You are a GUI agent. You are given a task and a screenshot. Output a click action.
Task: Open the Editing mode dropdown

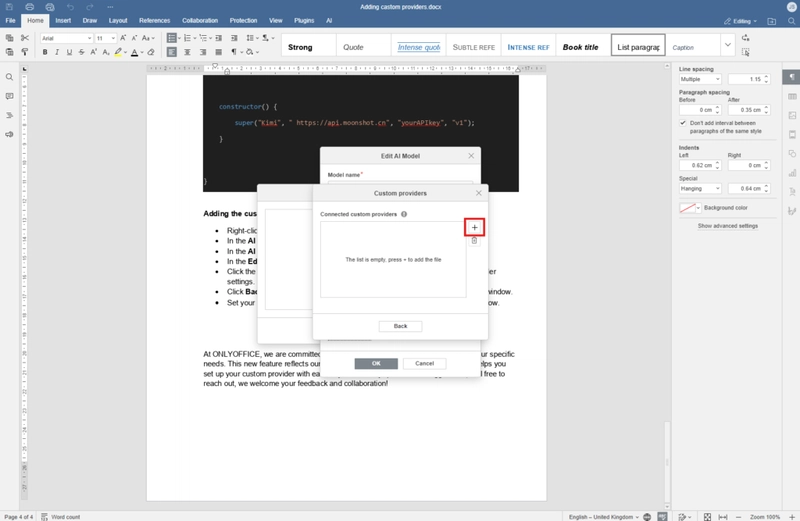click(x=740, y=21)
